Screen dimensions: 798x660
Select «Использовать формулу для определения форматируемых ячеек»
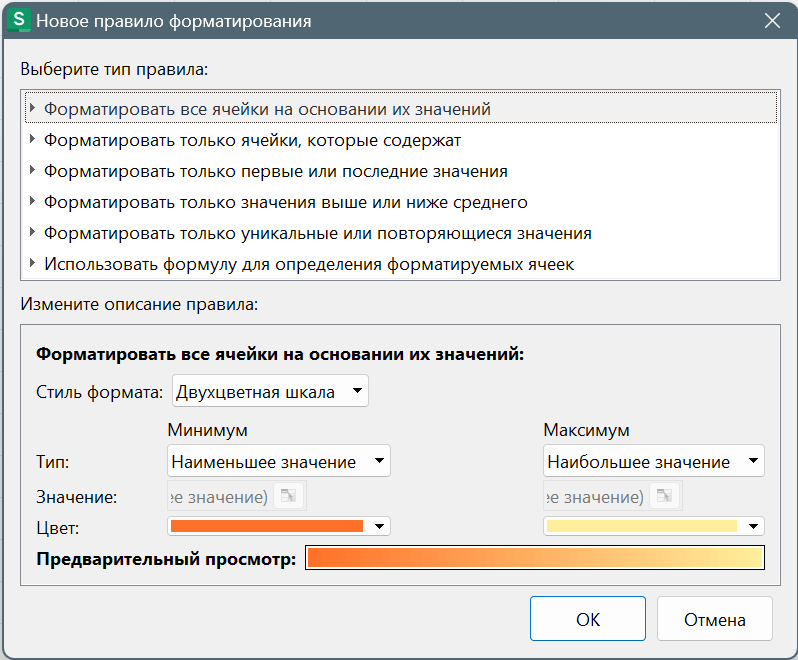(x=308, y=264)
